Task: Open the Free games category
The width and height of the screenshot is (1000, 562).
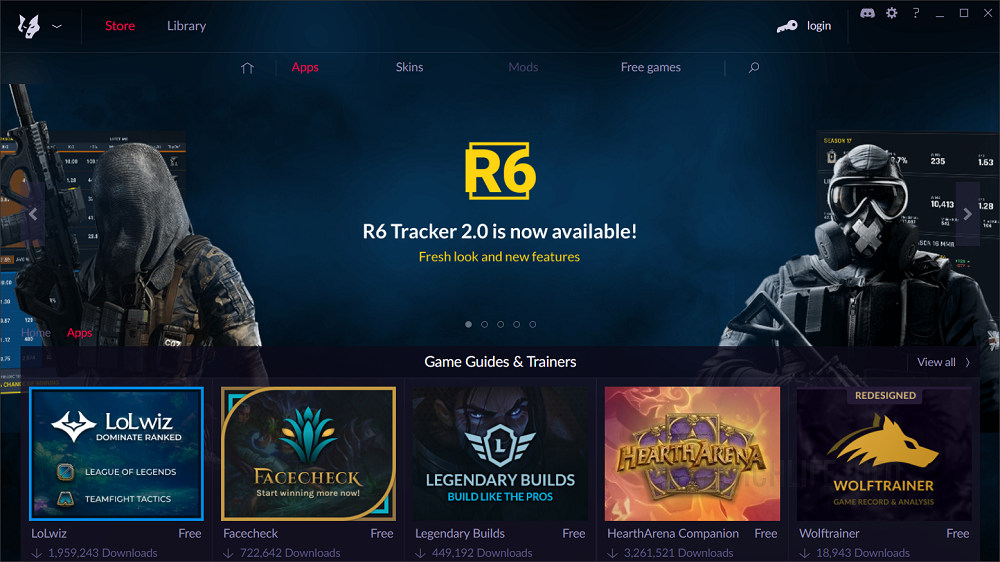Action: (x=651, y=67)
